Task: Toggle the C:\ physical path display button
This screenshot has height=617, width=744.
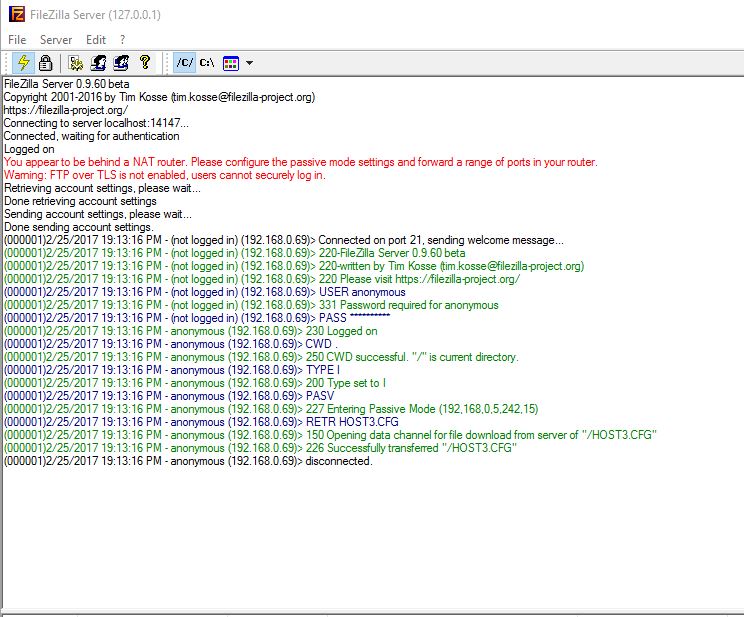Action: [207, 63]
